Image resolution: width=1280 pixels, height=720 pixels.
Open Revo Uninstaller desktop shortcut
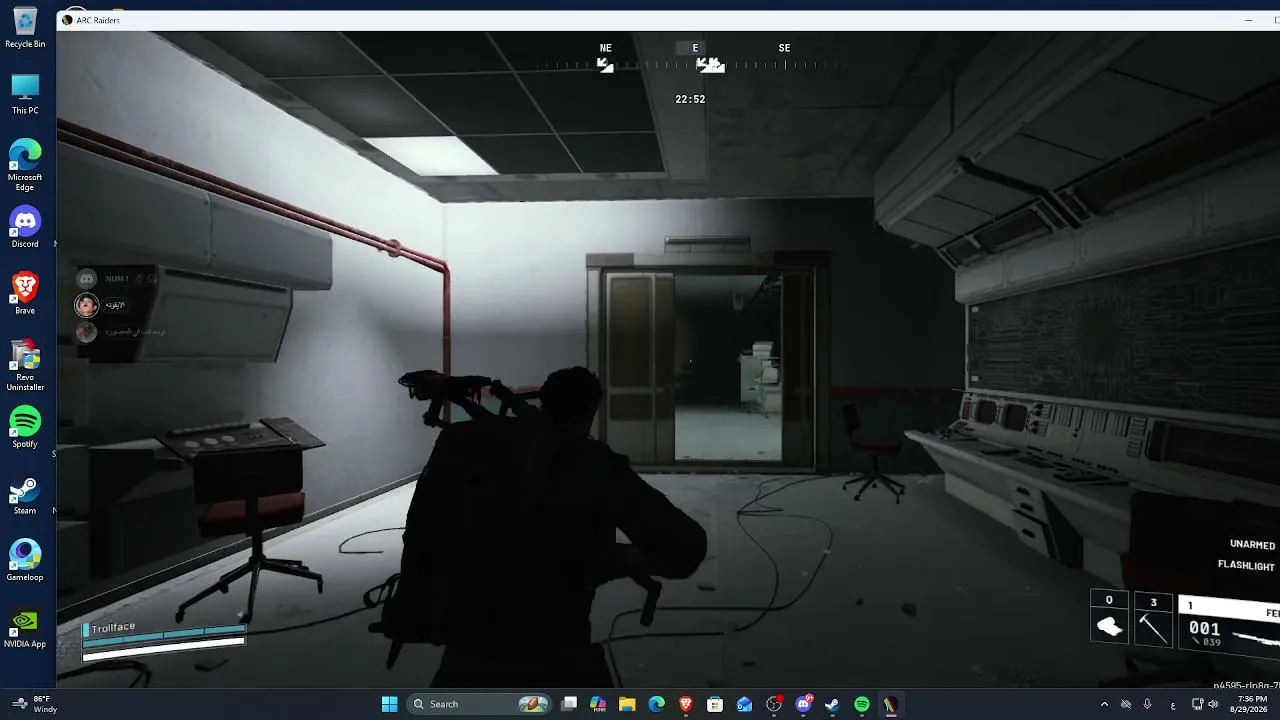[25, 365]
